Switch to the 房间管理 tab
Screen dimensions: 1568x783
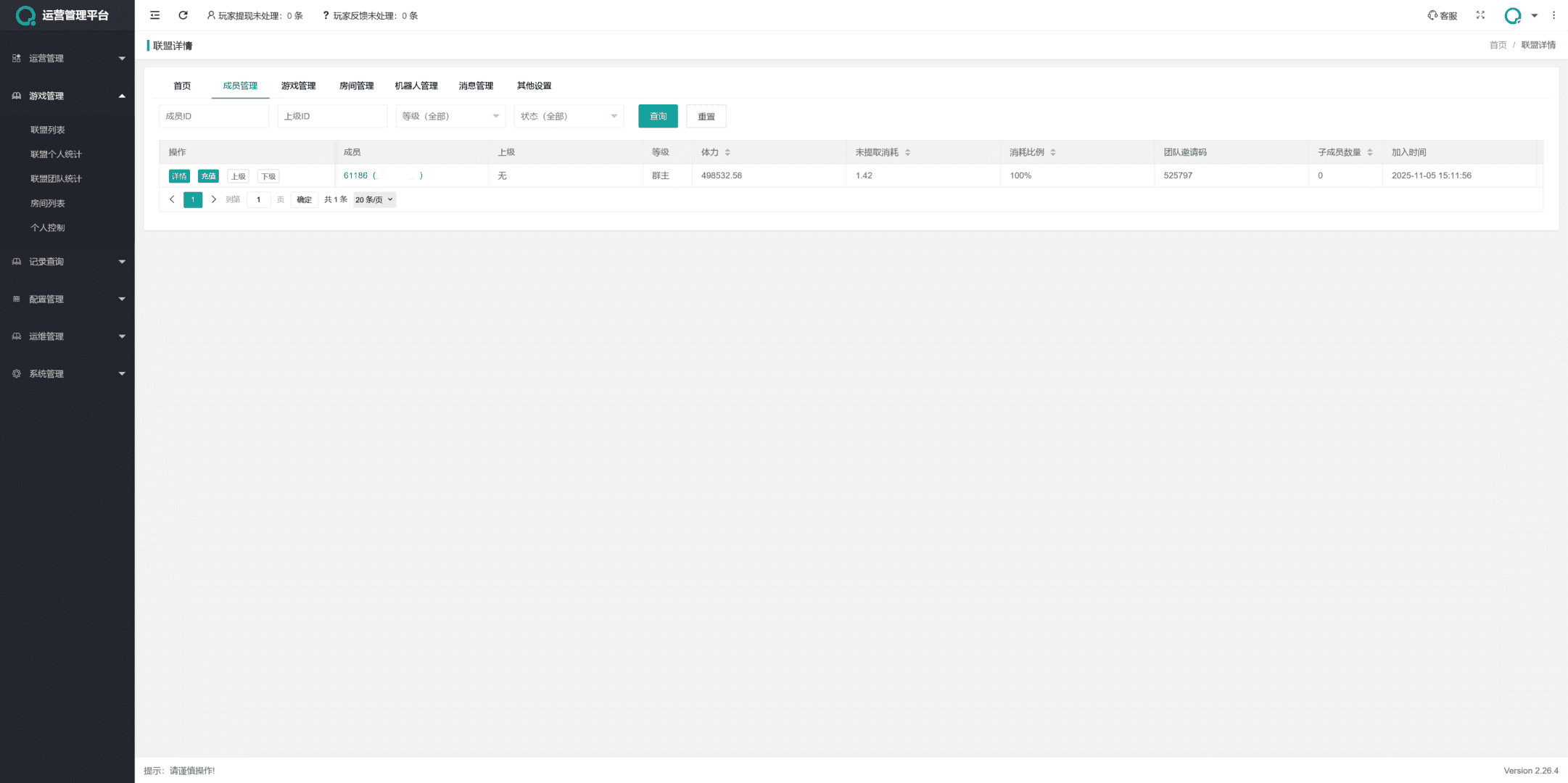[x=356, y=86]
